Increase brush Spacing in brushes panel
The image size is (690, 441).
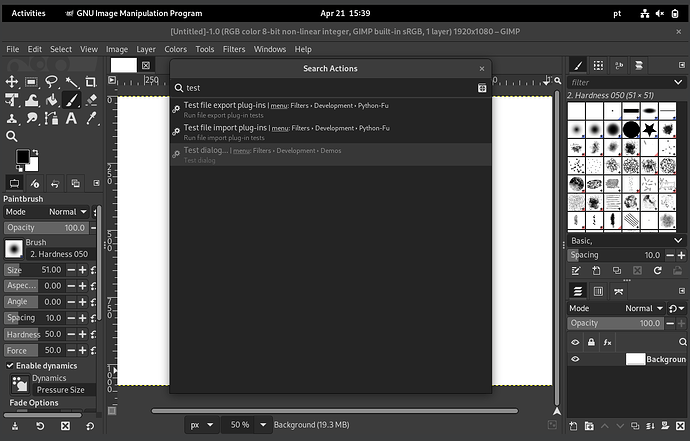pyautogui.click(x=681, y=255)
